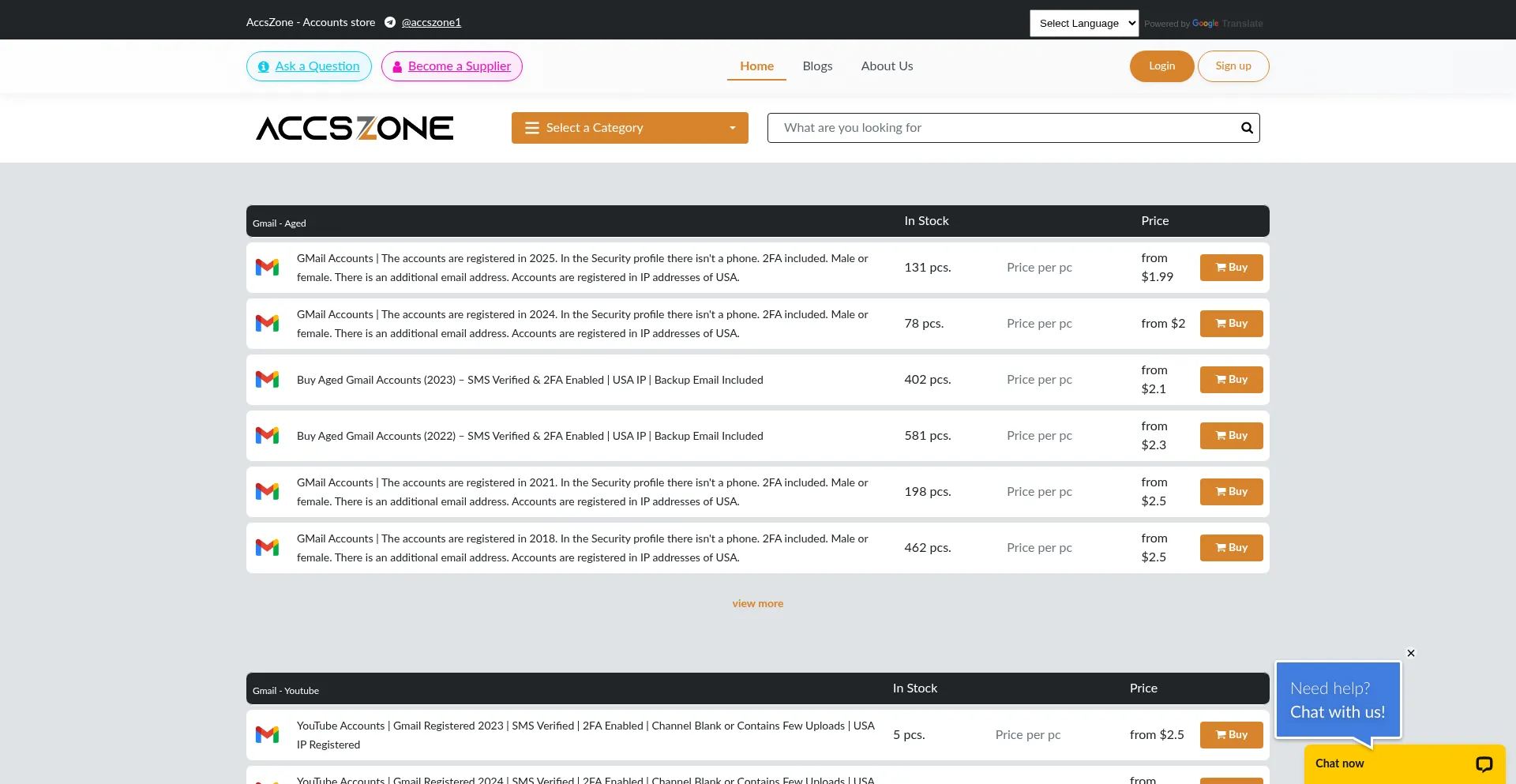The width and height of the screenshot is (1516, 784).
Task: Switch to the Blogs page
Action: pyautogui.click(x=817, y=66)
